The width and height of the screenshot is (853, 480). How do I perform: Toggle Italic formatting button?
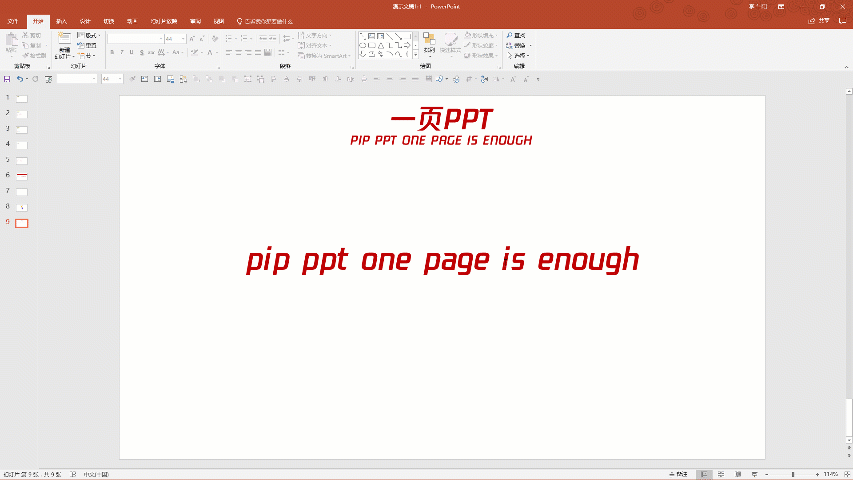pos(121,52)
